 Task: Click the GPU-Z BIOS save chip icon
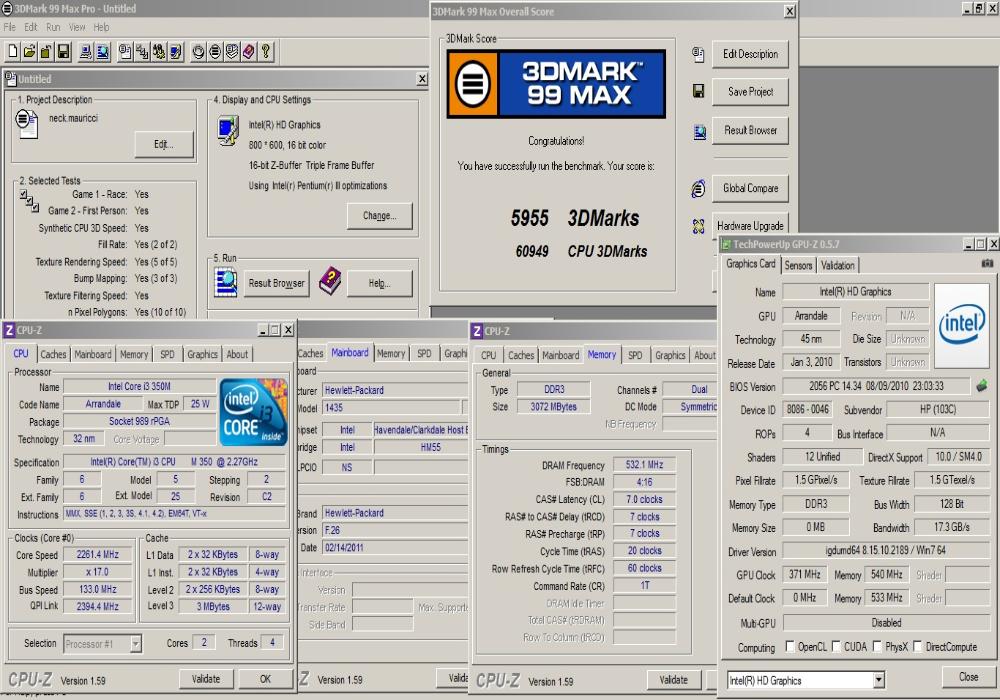[982, 386]
